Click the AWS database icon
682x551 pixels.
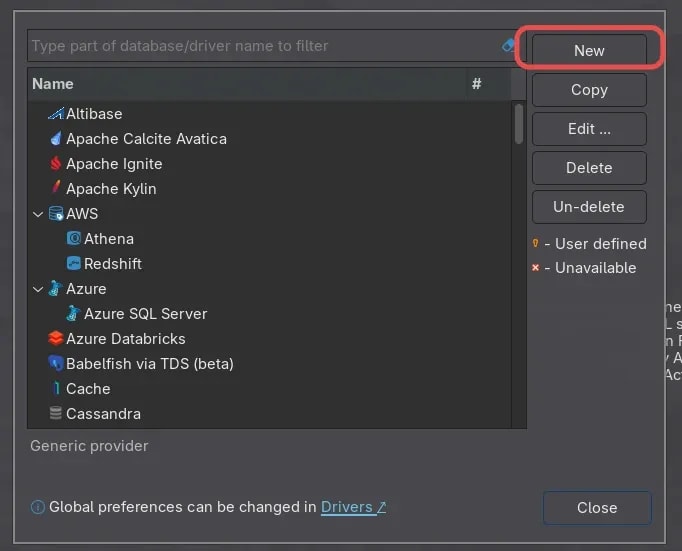pyautogui.click(x=56, y=214)
